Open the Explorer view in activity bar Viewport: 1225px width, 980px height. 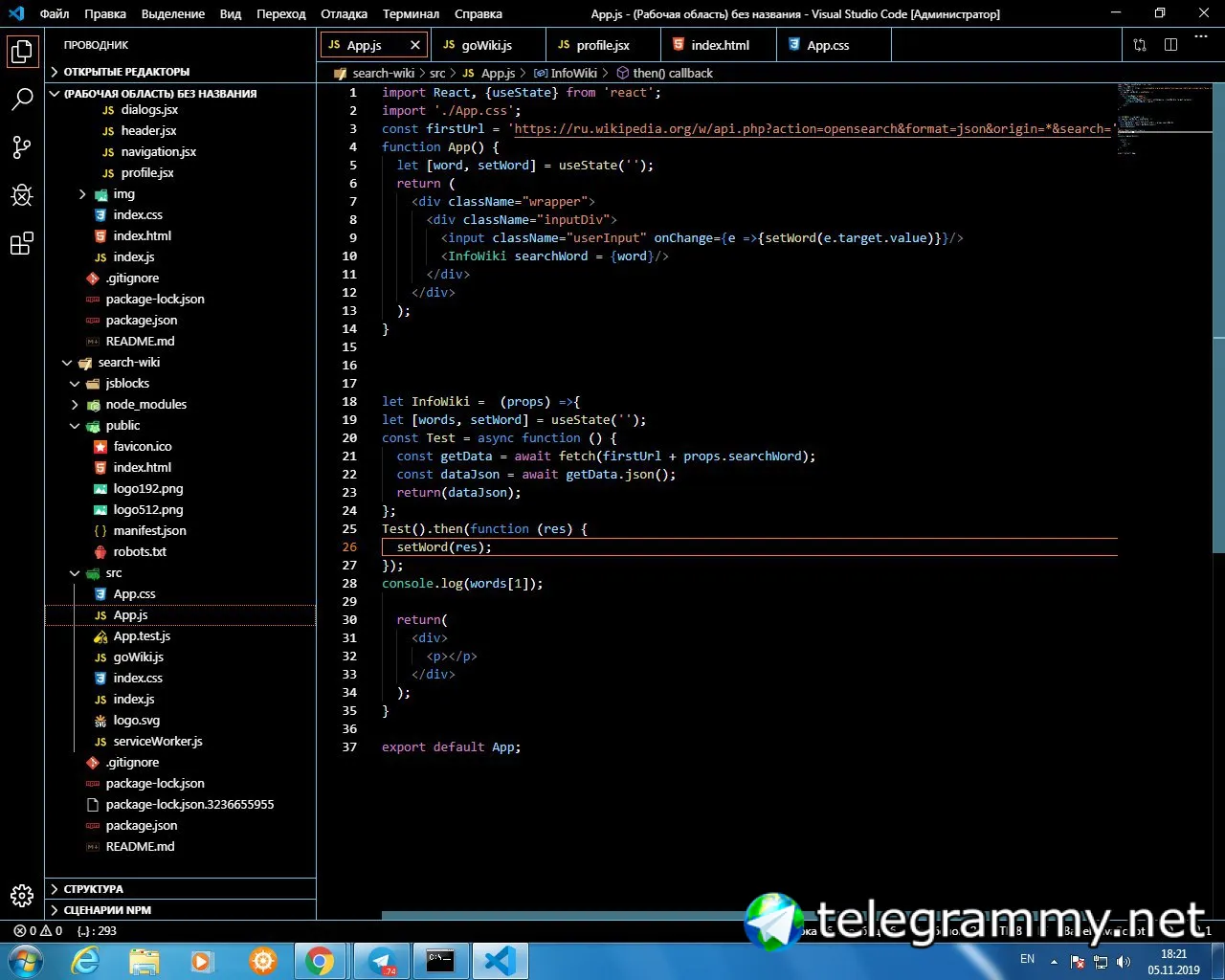22,52
